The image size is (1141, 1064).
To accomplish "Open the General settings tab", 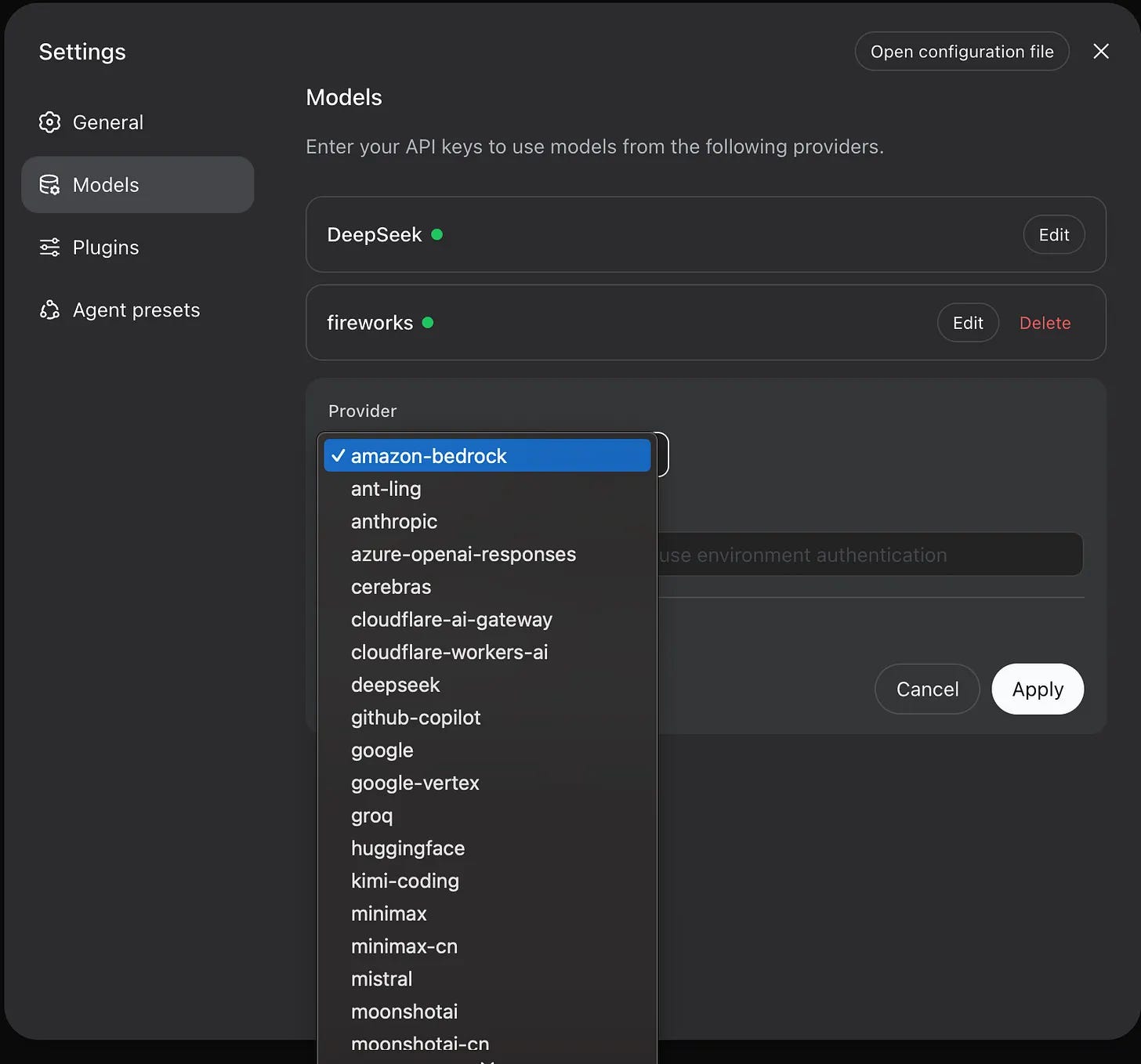I will [138, 122].
